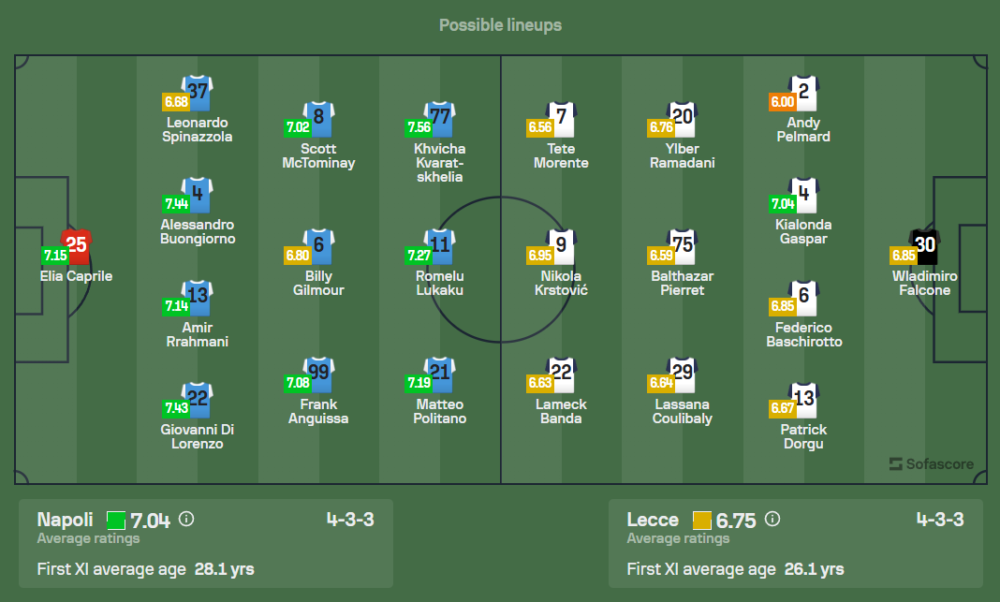This screenshot has height=602, width=1000.
Task: Click Napoli's 4-3-3 formation label
Action: point(350,520)
